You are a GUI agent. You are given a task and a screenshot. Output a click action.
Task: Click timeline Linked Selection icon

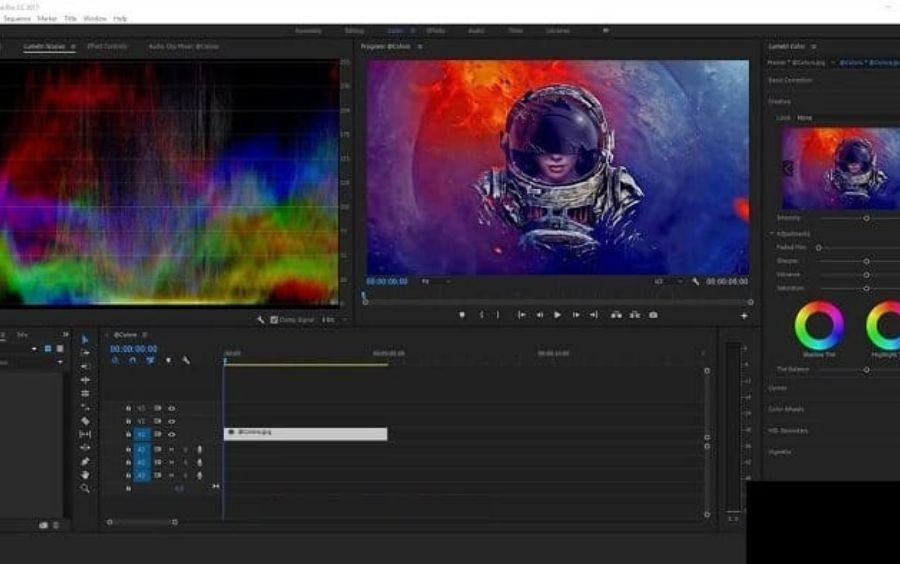point(150,360)
